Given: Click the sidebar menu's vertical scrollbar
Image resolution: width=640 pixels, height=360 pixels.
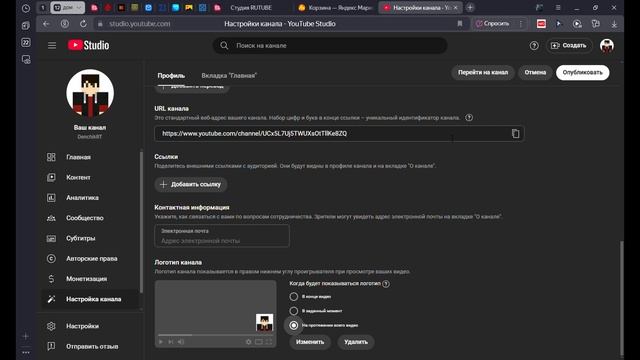Looking at the screenshot, I should [141, 222].
